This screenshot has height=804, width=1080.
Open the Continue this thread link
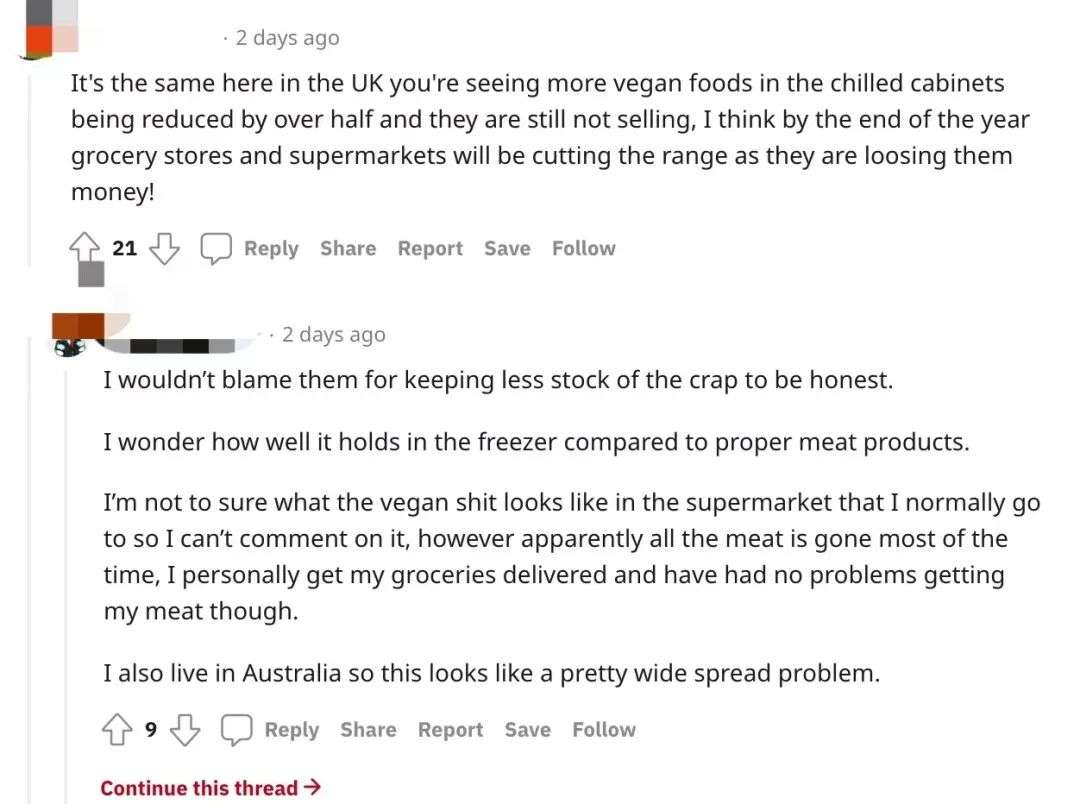[210, 788]
